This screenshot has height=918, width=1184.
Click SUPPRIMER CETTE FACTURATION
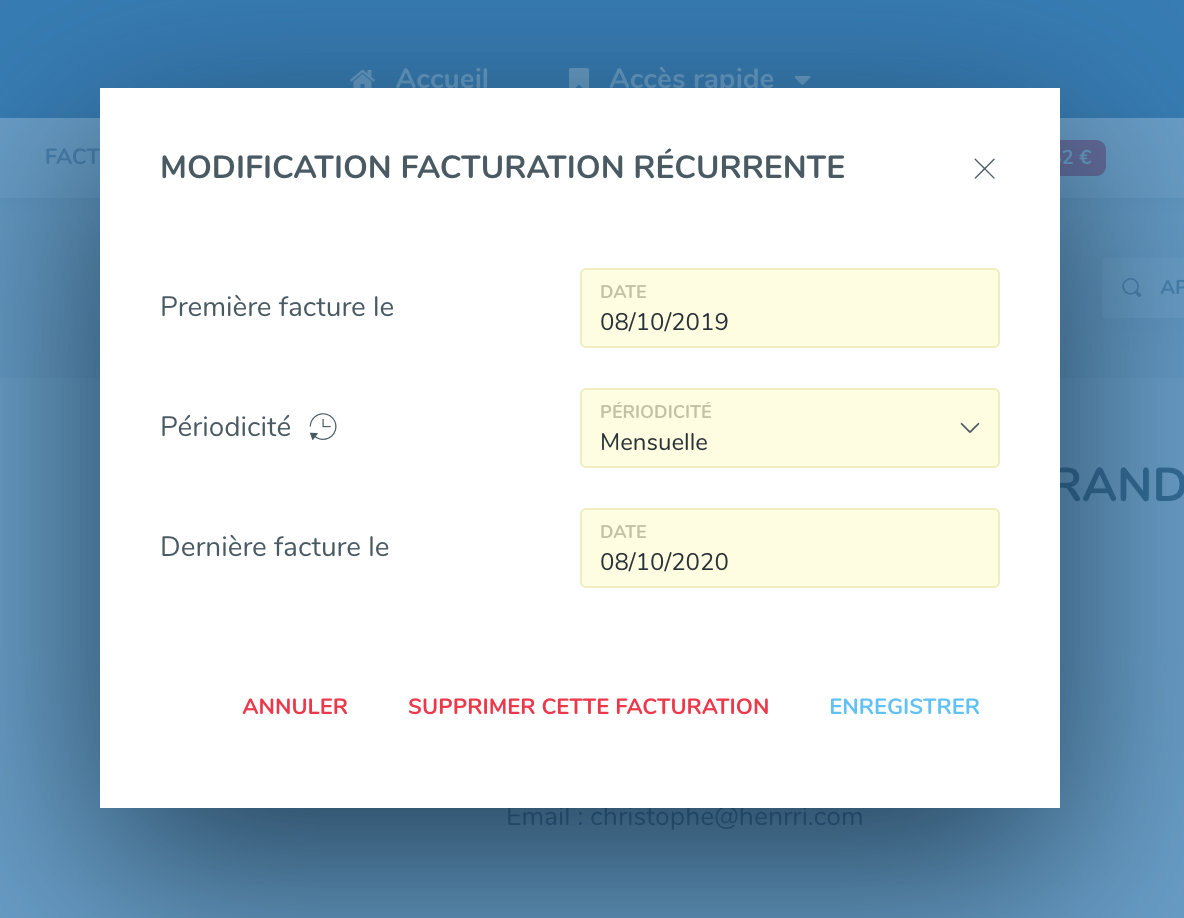(x=588, y=707)
